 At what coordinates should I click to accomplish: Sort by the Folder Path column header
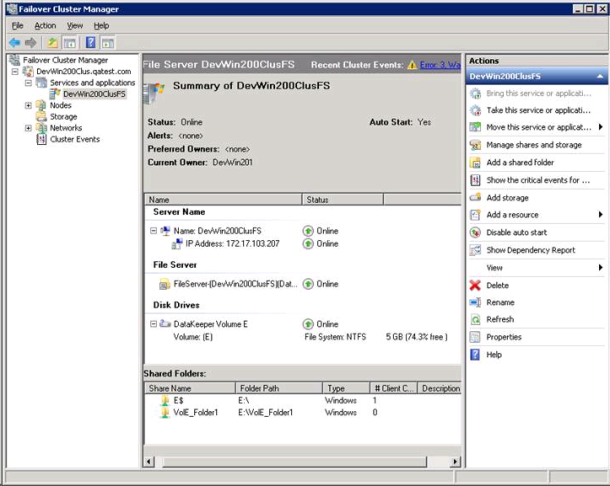coord(279,388)
